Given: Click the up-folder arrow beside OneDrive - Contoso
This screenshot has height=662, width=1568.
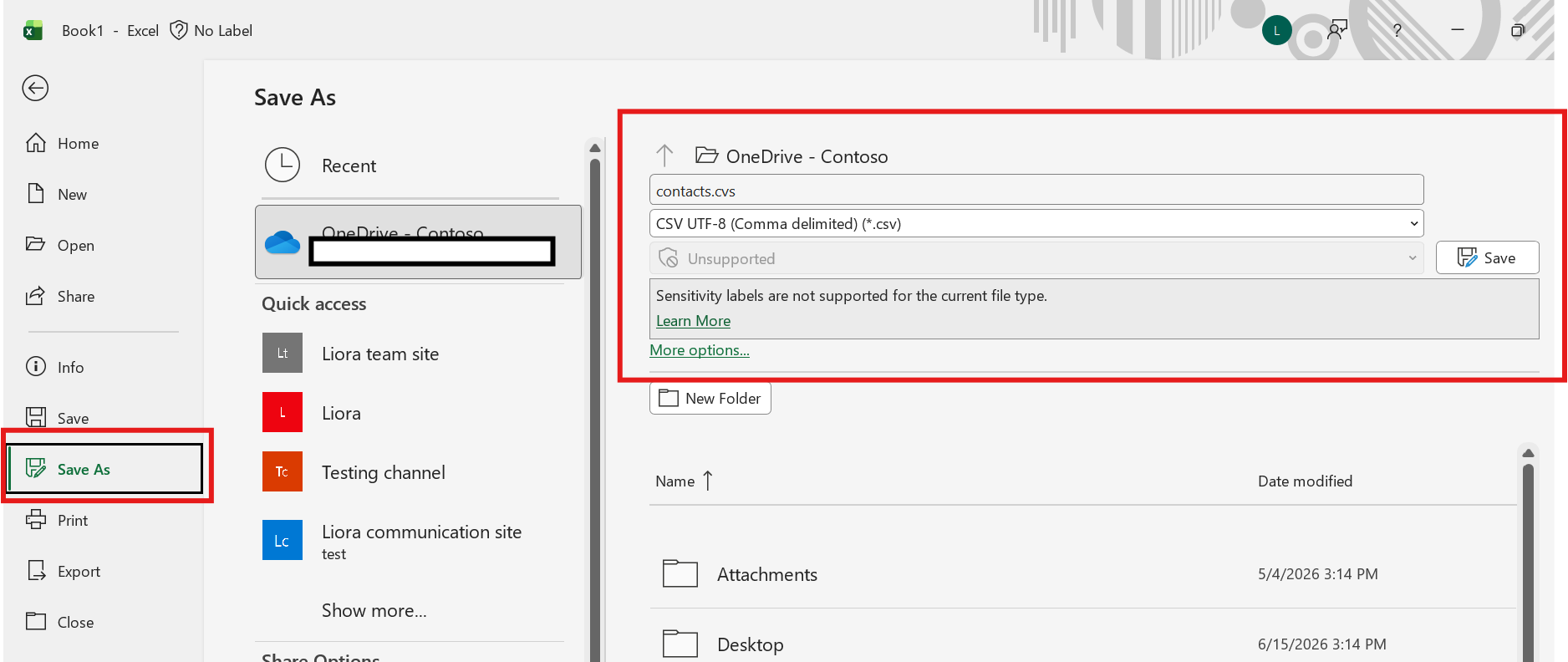Looking at the screenshot, I should (664, 155).
